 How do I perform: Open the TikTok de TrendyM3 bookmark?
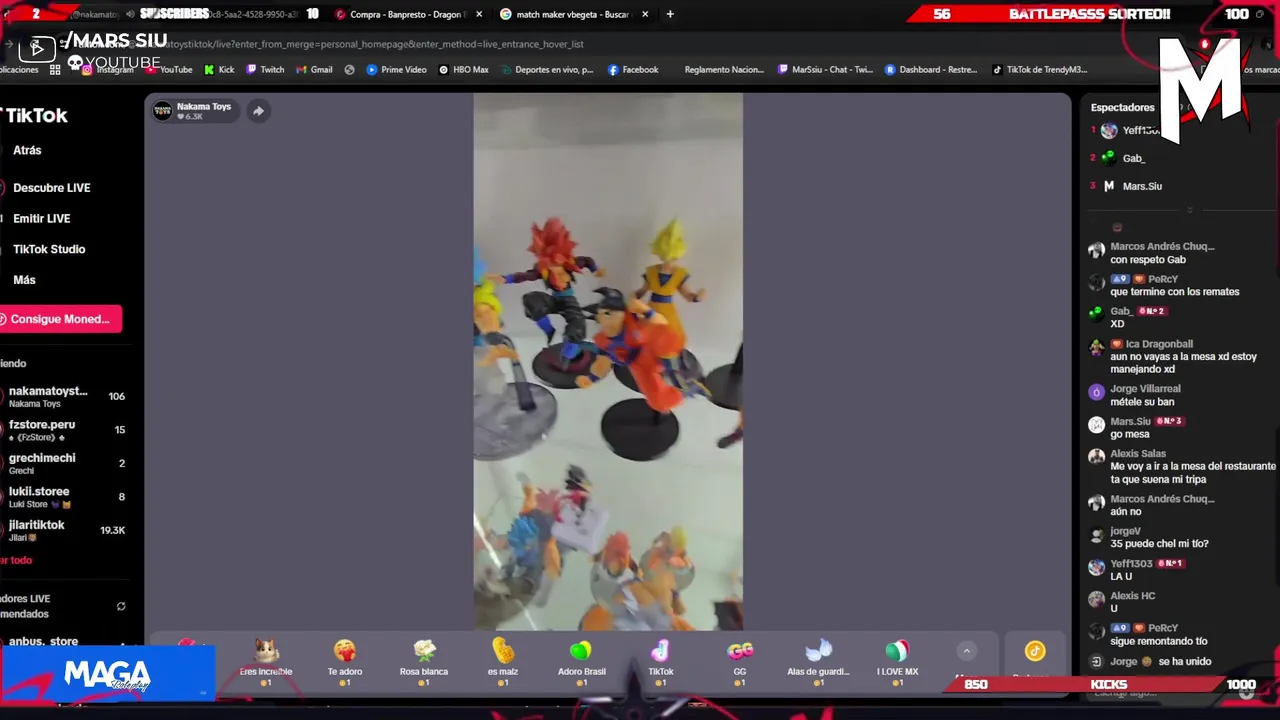1039,70
